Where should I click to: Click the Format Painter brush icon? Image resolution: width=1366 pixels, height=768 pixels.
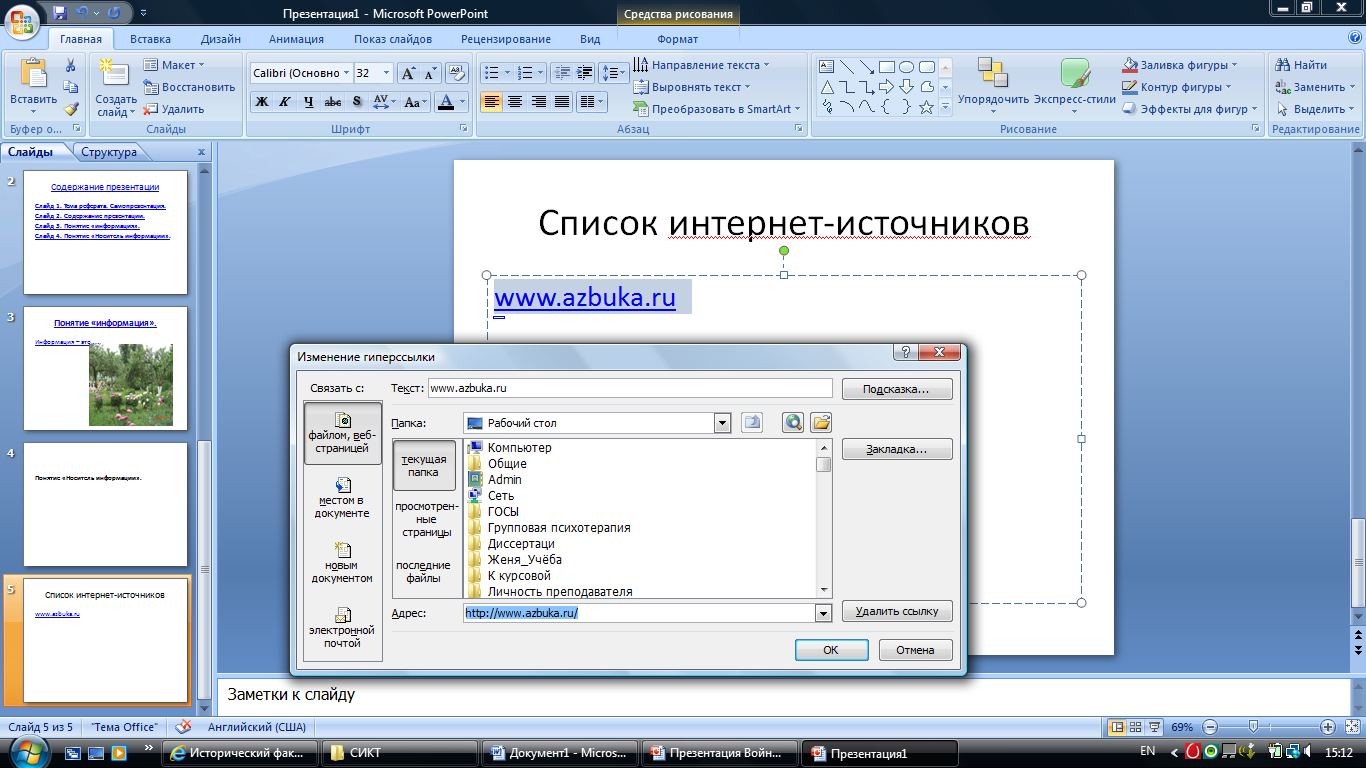coord(71,109)
